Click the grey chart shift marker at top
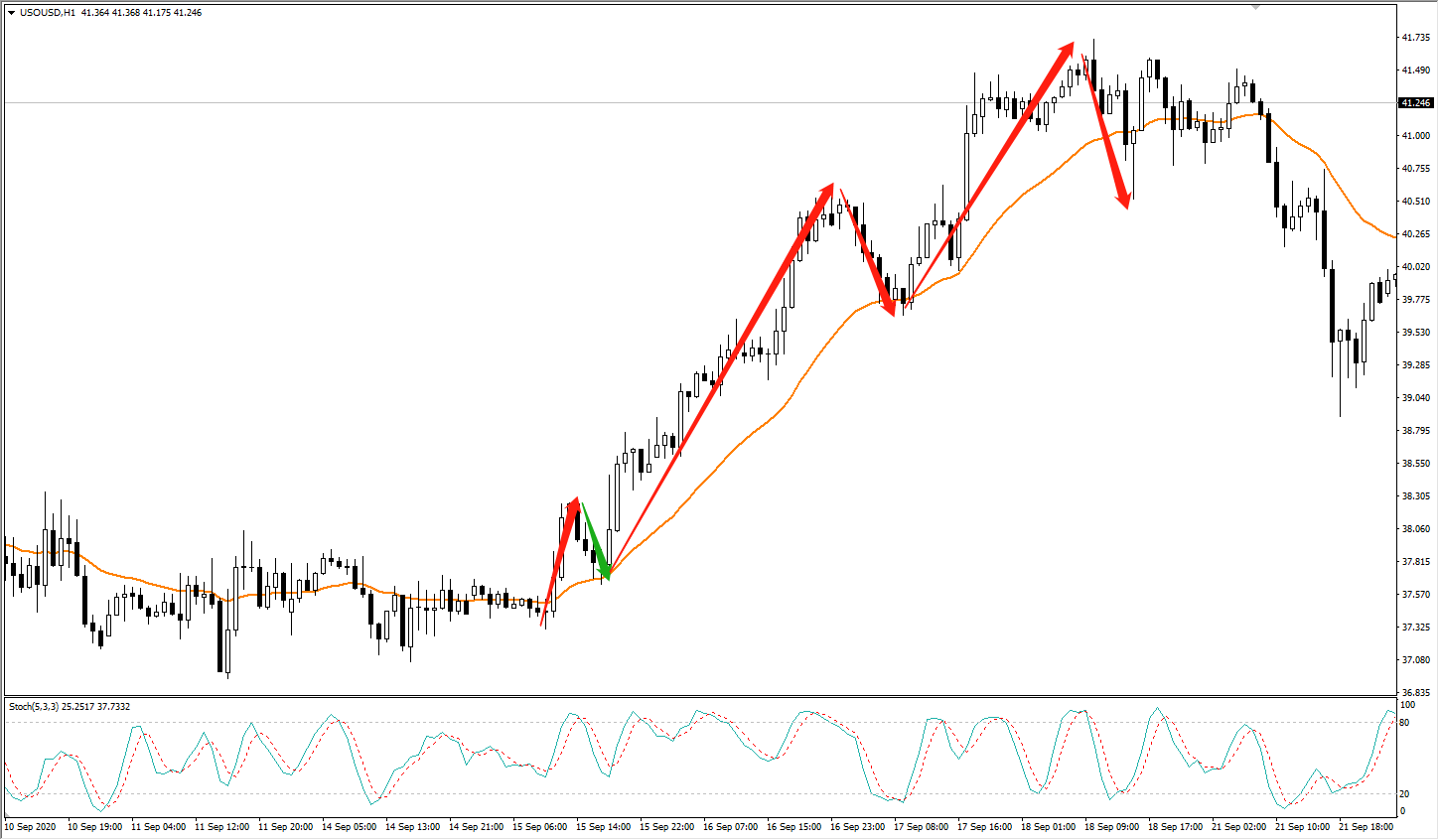Screen dimensions: 1439x840 pyautogui.click(x=1256, y=7)
